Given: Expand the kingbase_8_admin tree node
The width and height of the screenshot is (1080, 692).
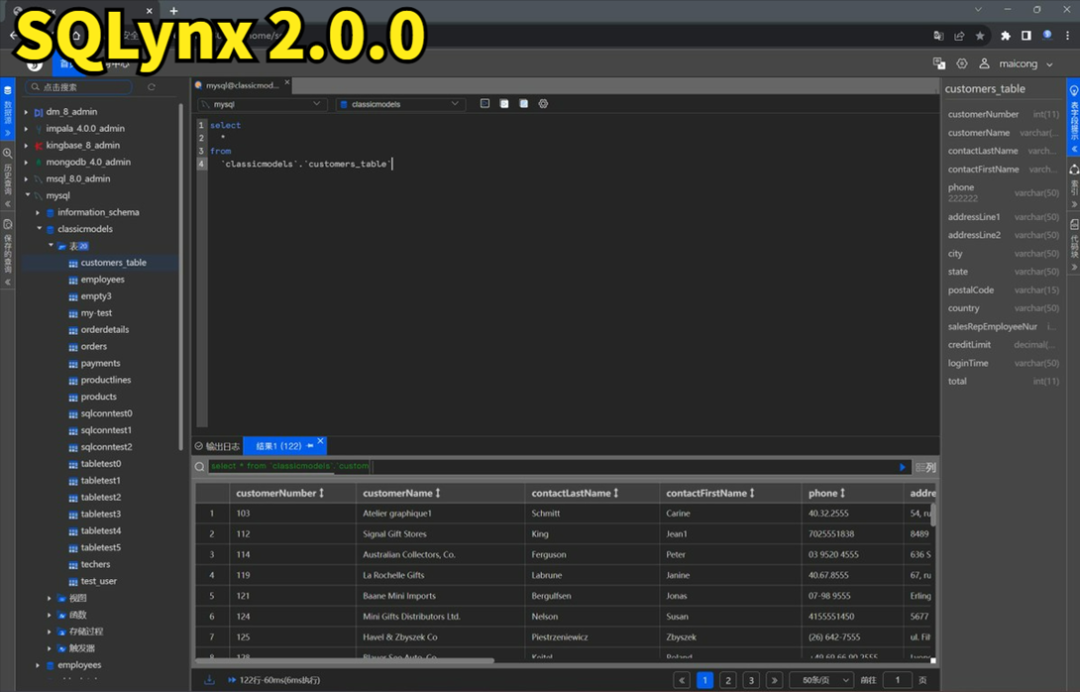Looking at the screenshot, I should tap(26, 145).
